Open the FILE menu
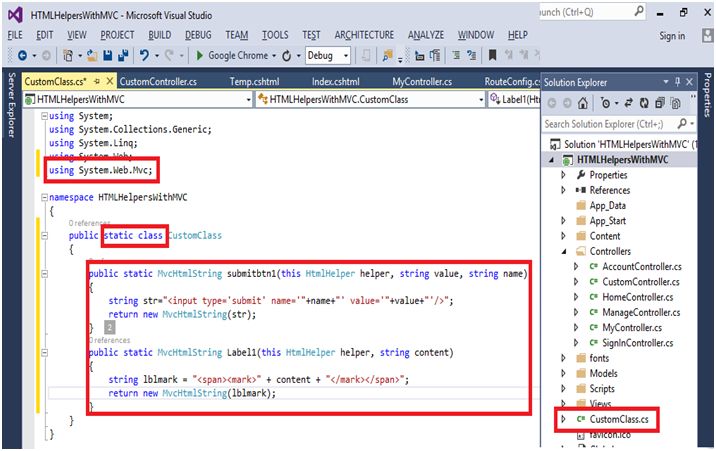This screenshot has height=451, width=716. 15,35
